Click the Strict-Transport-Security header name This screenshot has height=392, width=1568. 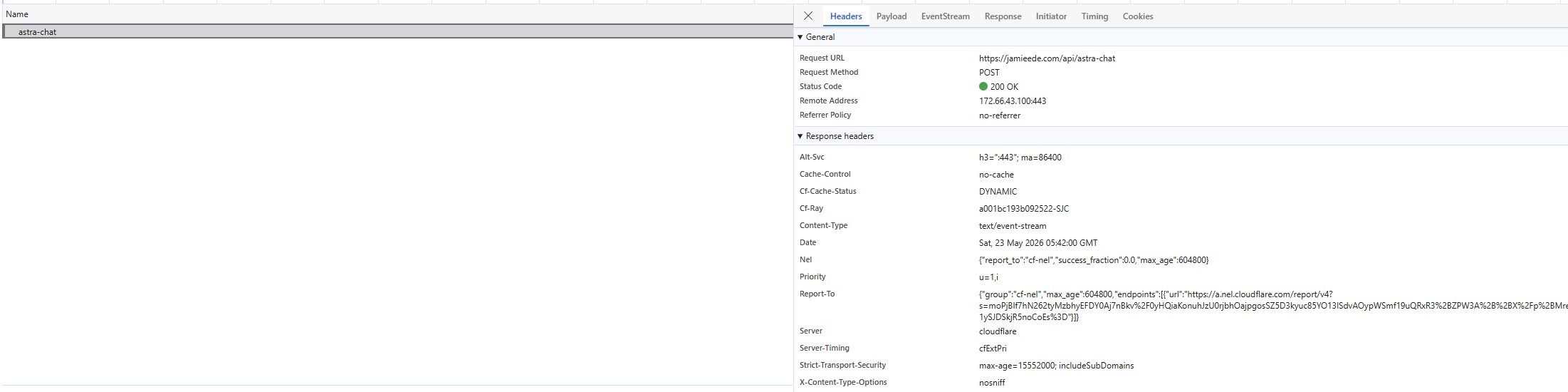point(843,366)
